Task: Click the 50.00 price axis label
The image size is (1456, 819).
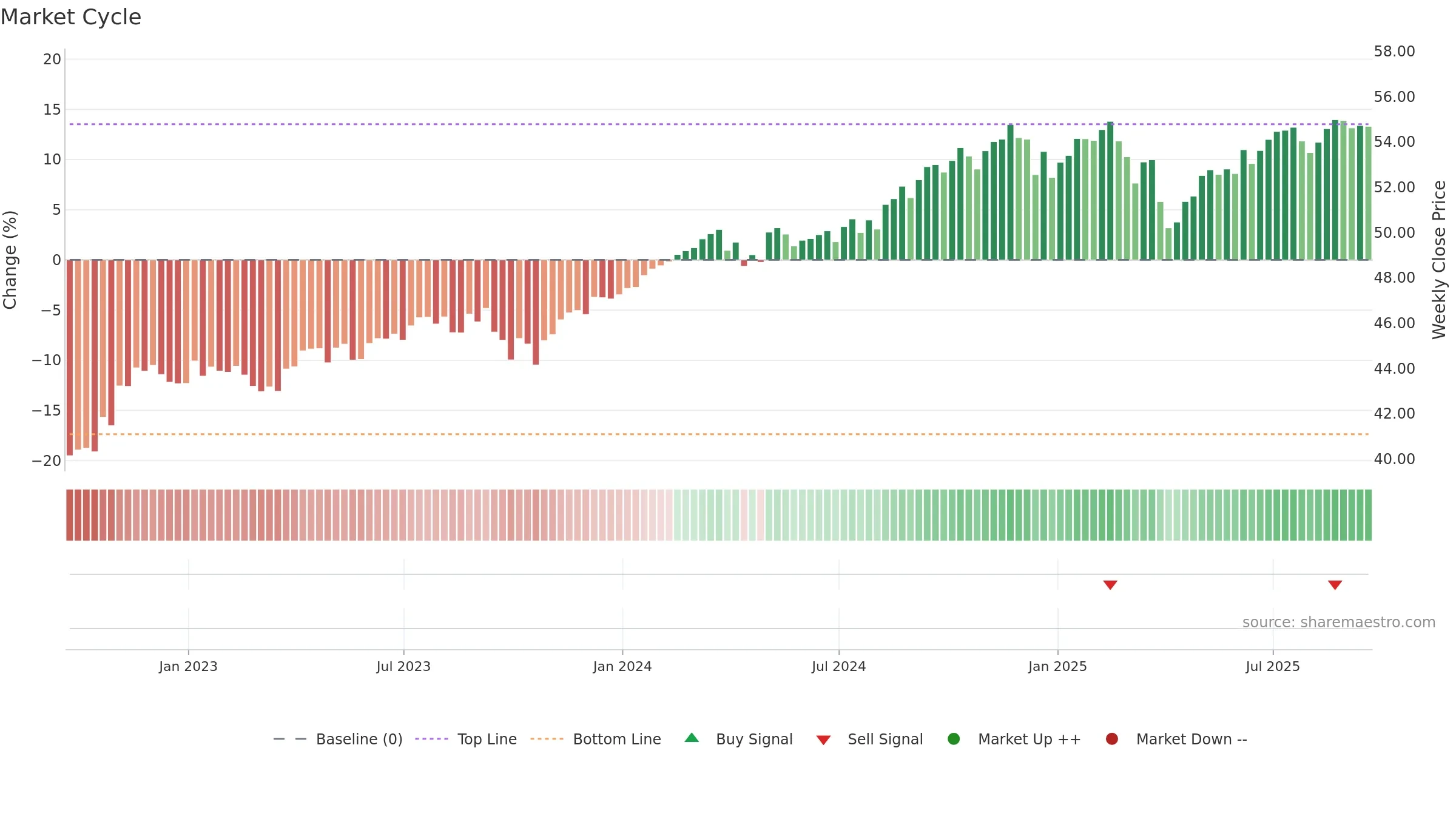Action: 1394,233
